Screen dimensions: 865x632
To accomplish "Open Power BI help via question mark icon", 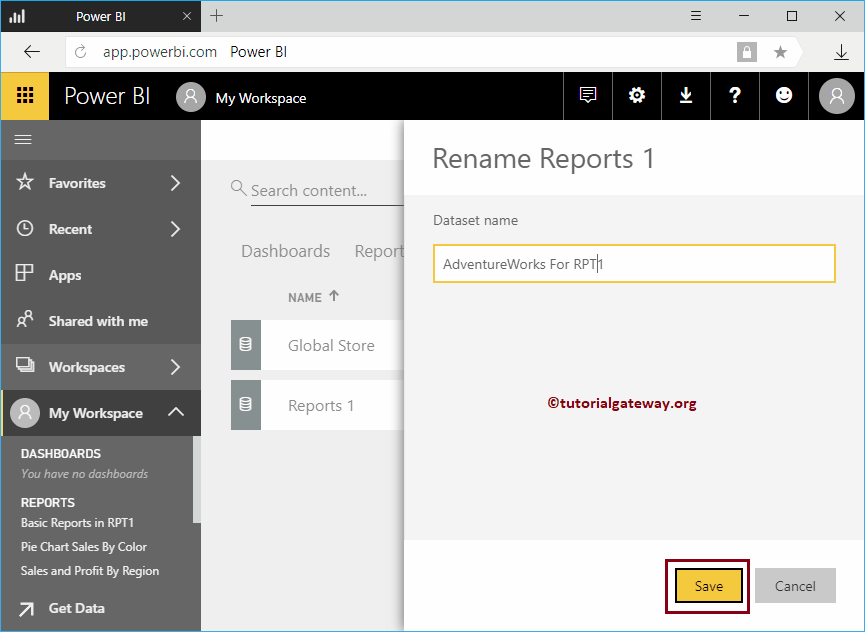I will [735, 96].
